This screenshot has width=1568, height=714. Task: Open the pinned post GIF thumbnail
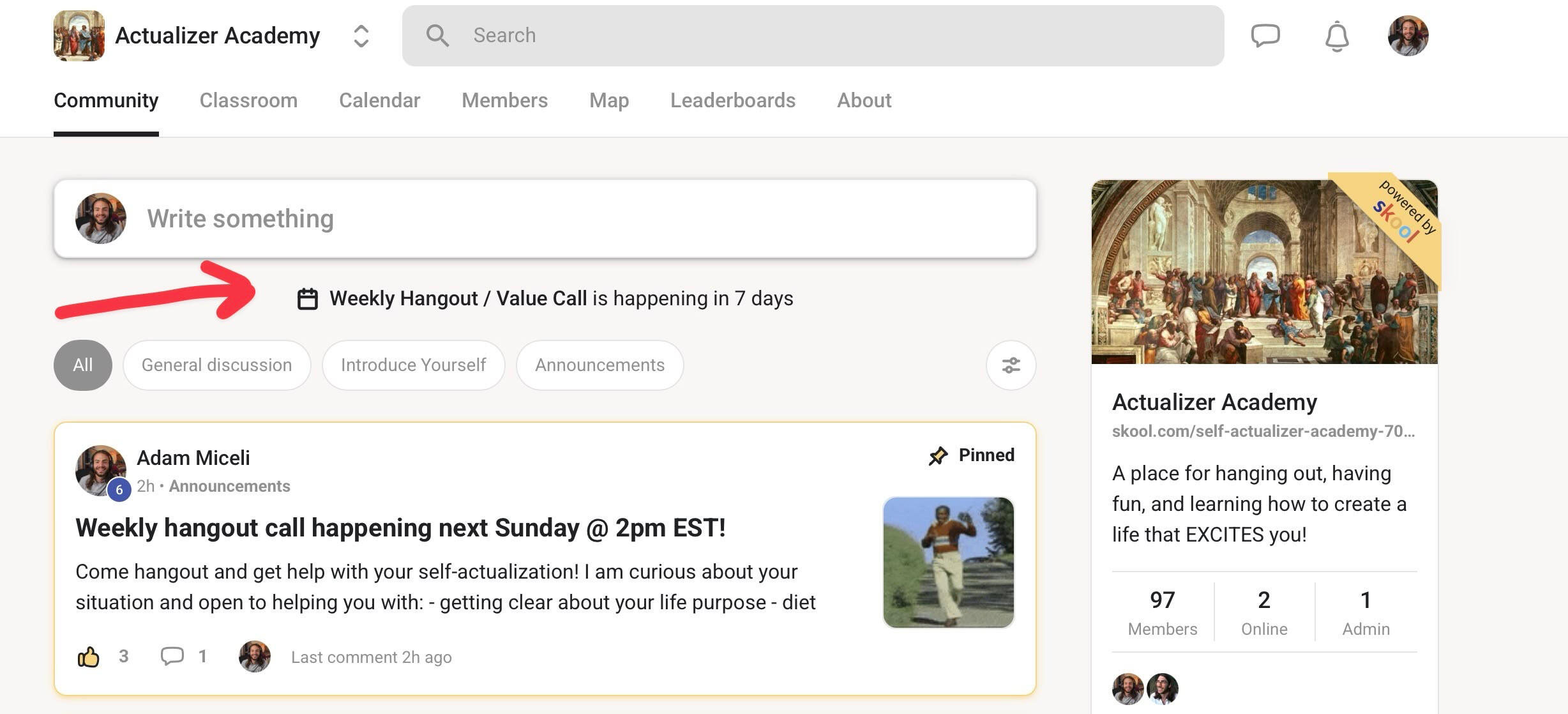click(948, 562)
